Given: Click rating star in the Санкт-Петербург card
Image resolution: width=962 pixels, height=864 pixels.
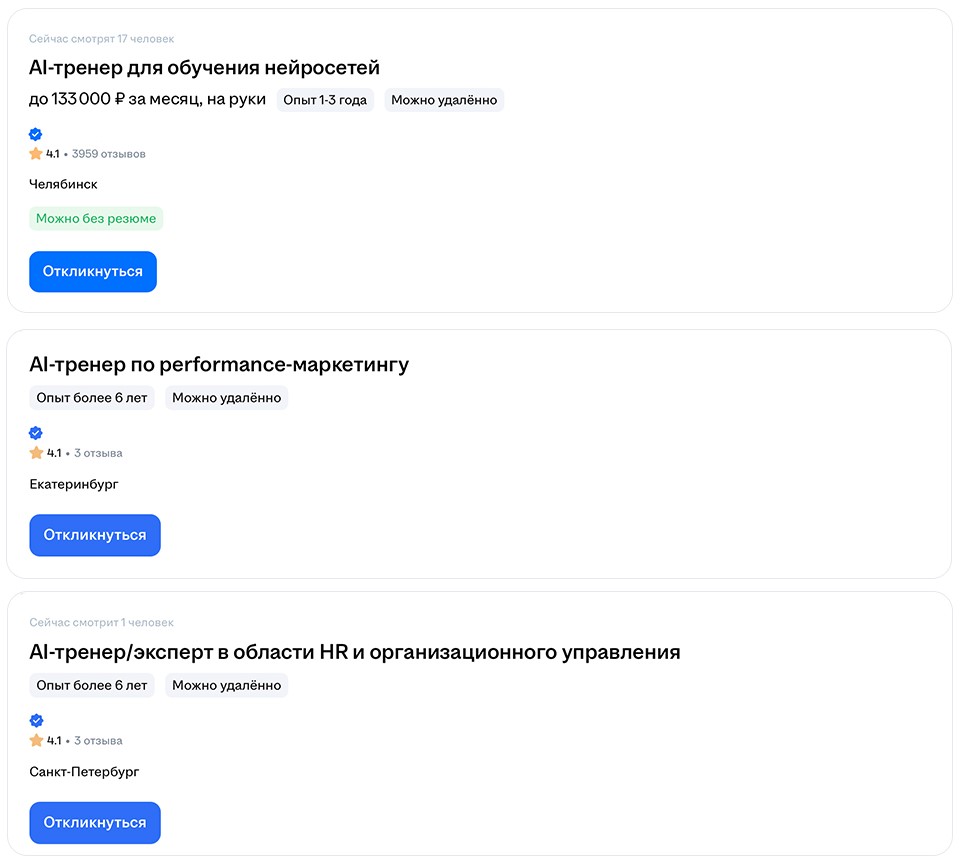Looking at the screenshot, I should click(x=36, y=740).
